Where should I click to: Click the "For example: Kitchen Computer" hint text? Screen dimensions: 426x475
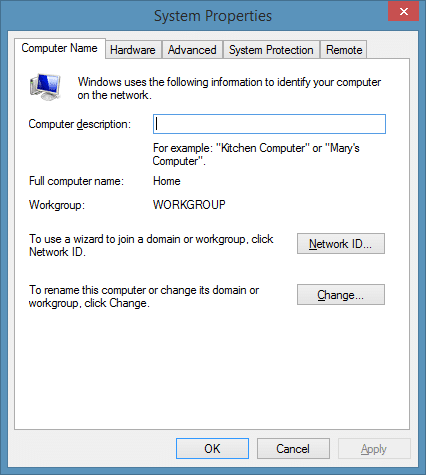pos(256,154)
